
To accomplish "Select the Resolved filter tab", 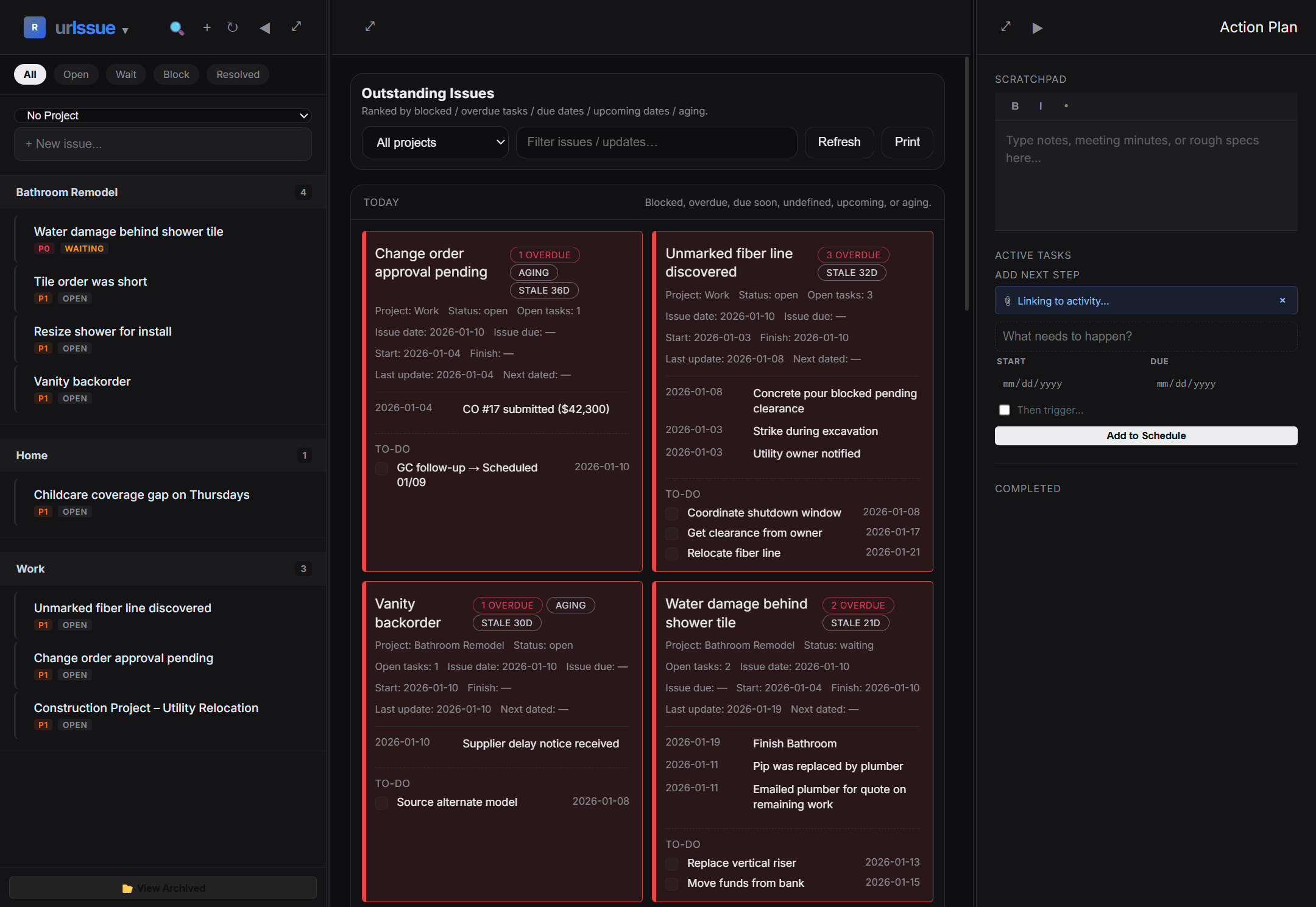I will [238, 74].
